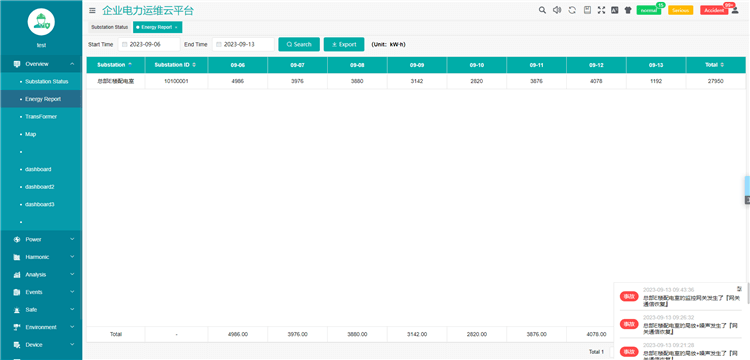This screenshot has height=360, width=750.
Task: Sort by Substation ID column
Action: [x=176, y=65]
